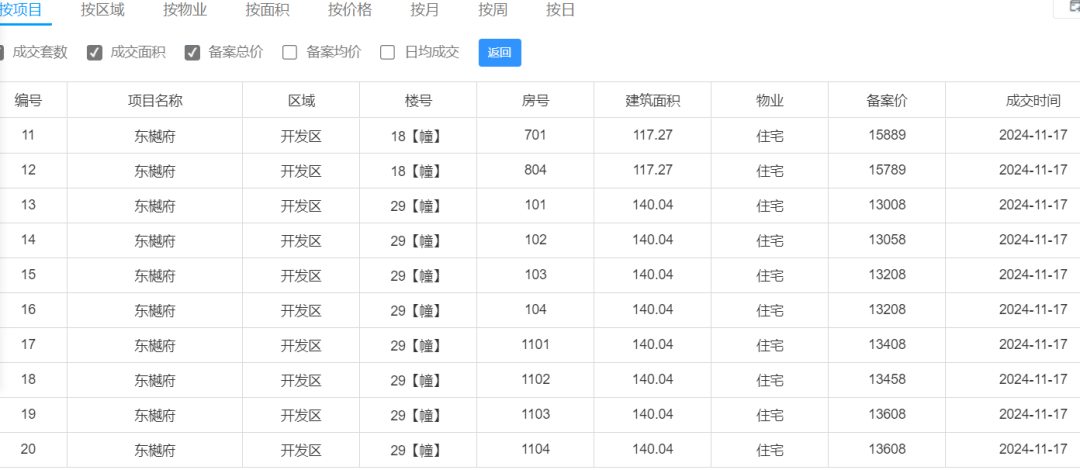Click price value 13408

887,344
